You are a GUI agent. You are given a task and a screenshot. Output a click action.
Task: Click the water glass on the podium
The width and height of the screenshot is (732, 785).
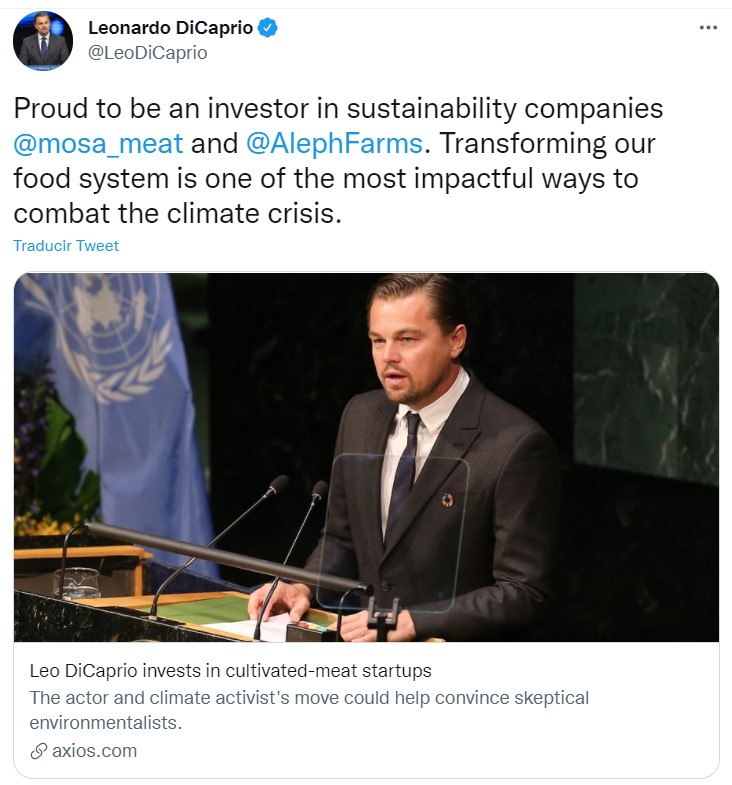tap(82, 581)
